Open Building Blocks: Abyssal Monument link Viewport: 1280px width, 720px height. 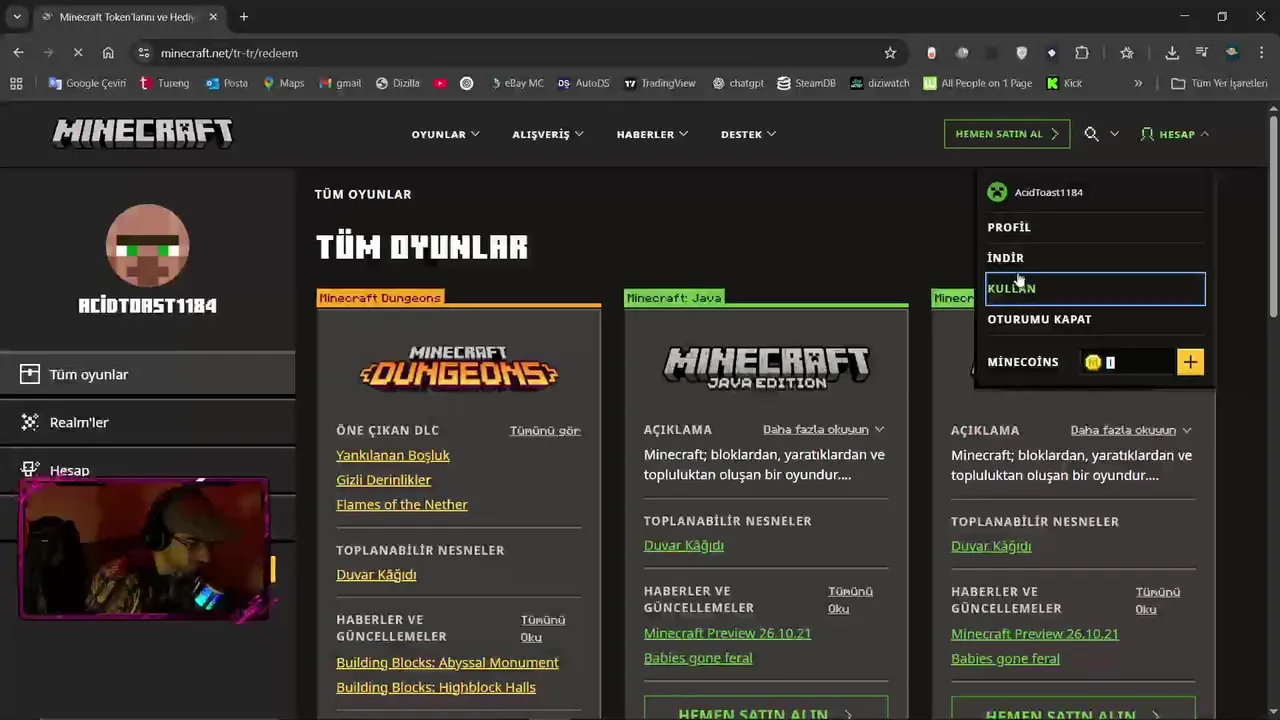[x=447, y=662]
